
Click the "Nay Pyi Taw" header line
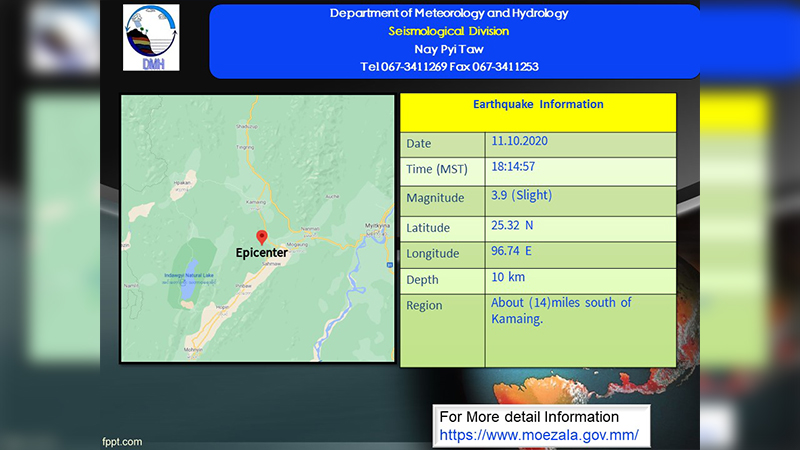[449, 49]
